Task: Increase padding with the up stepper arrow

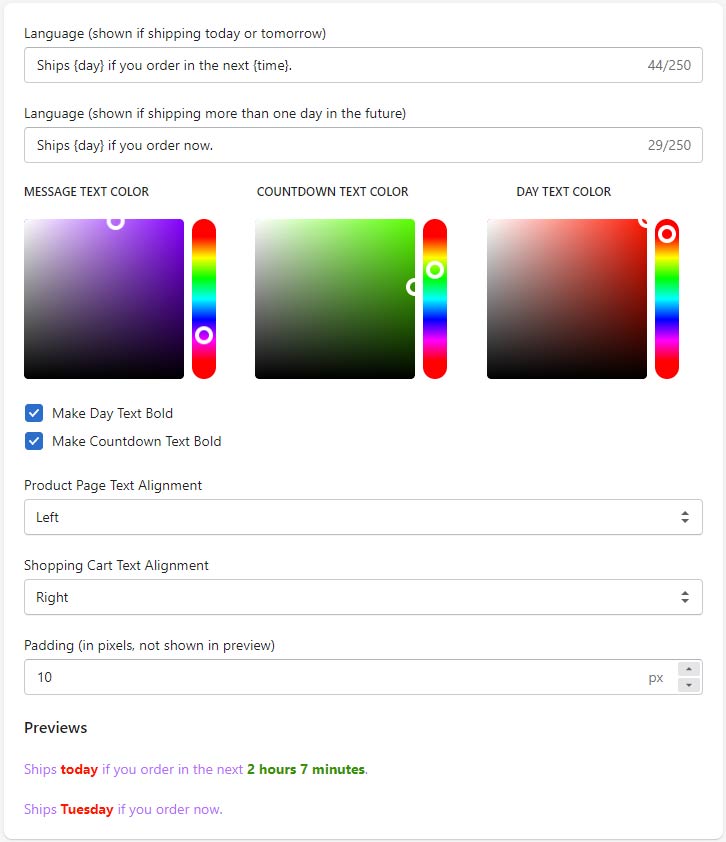Action: click(689, 669)
